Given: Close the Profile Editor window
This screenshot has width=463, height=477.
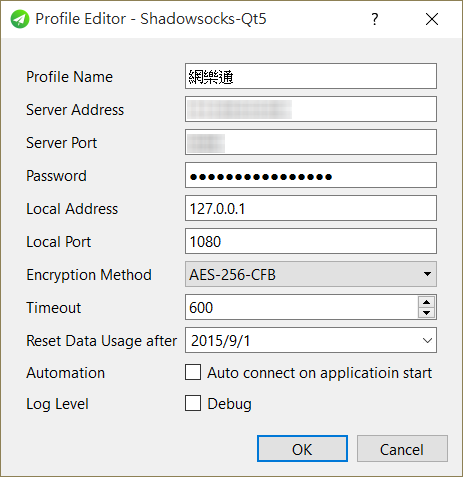Looking at the screenshot, I should pos(432,19).
